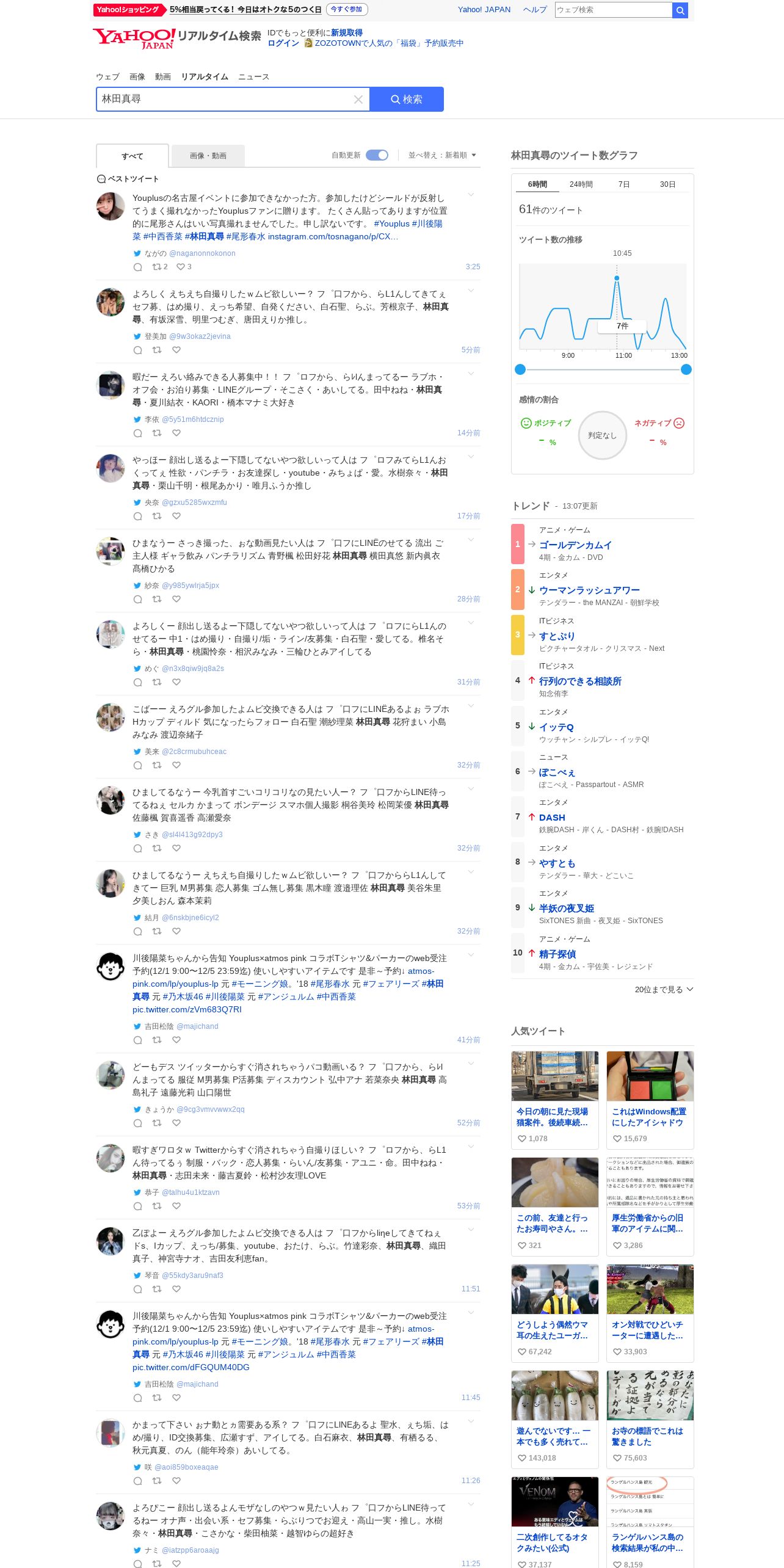The width and height of the screenshot is (784, 1568).
Task: Select the 7日 graph range tab
Action: 624,184
